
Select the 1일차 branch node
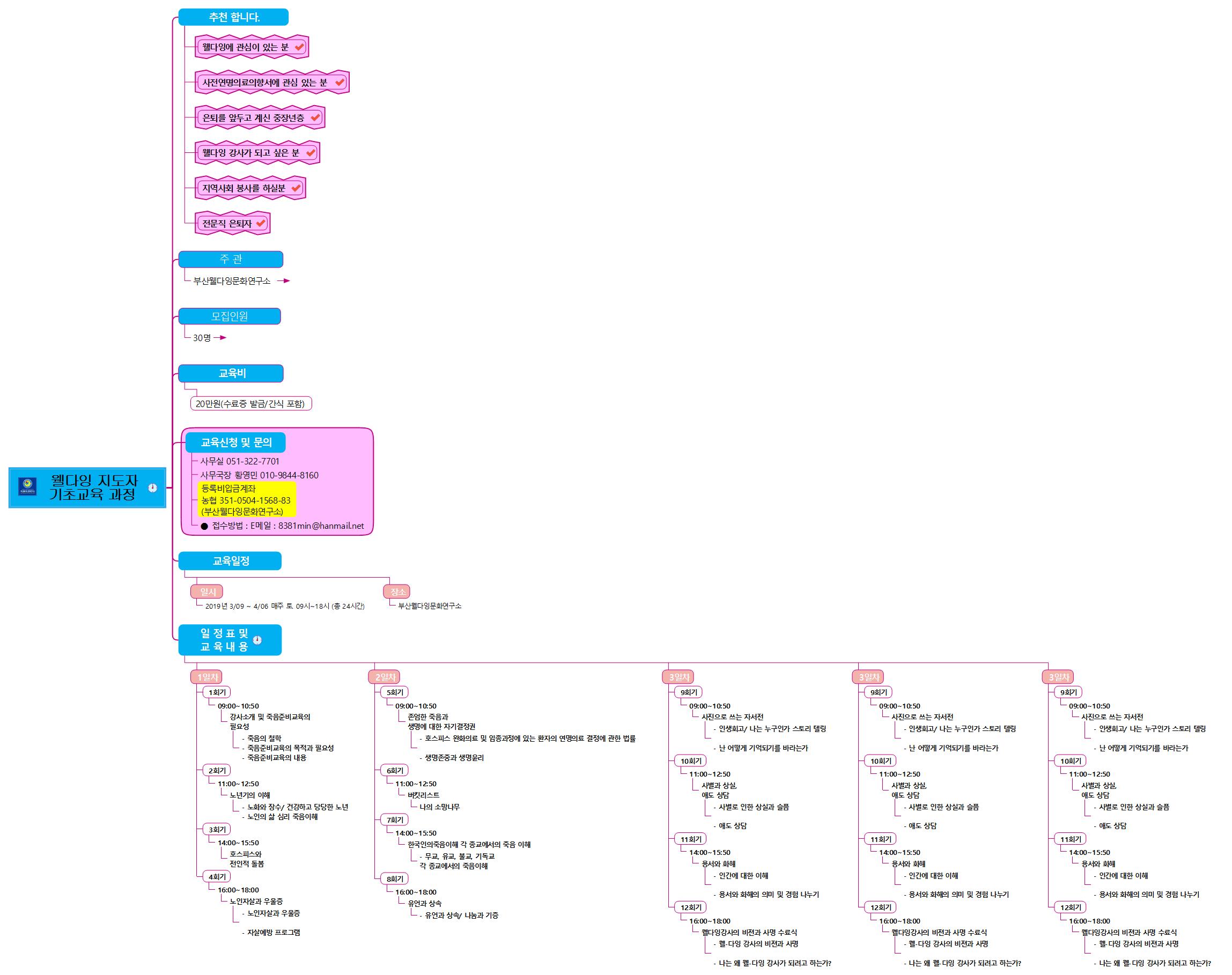207,677
